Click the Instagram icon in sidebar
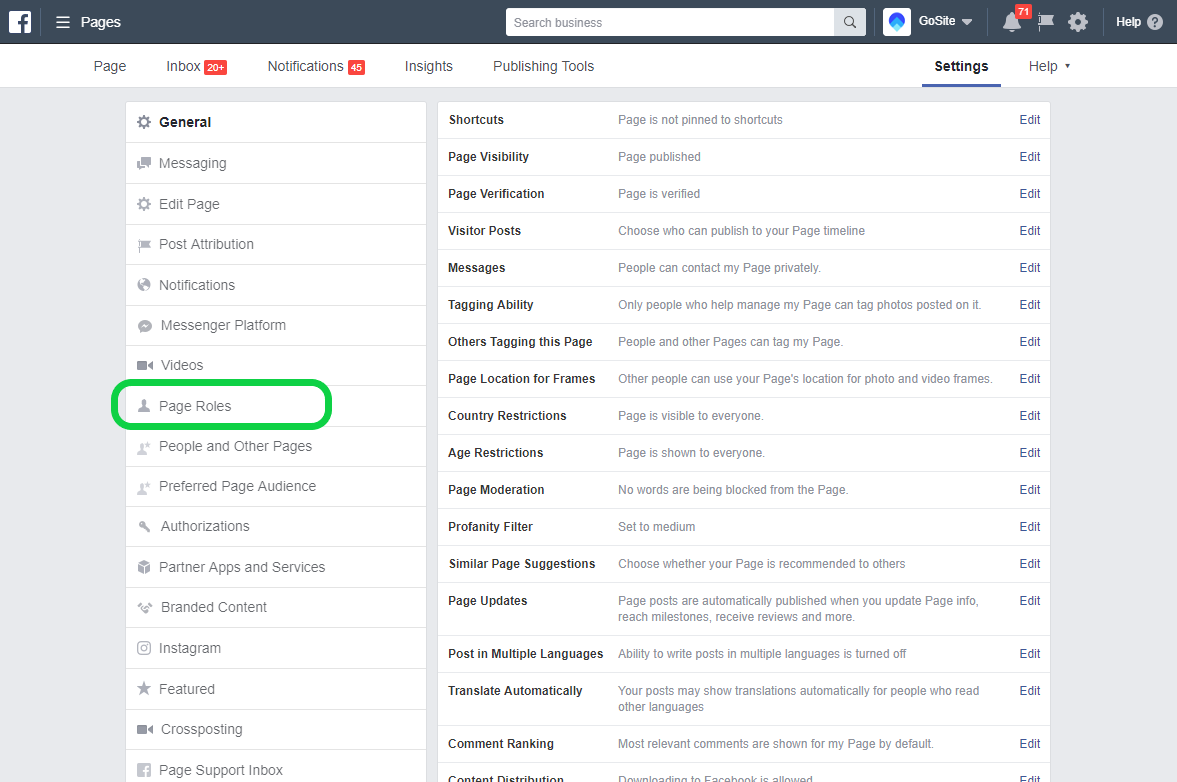 click(144, 648)
